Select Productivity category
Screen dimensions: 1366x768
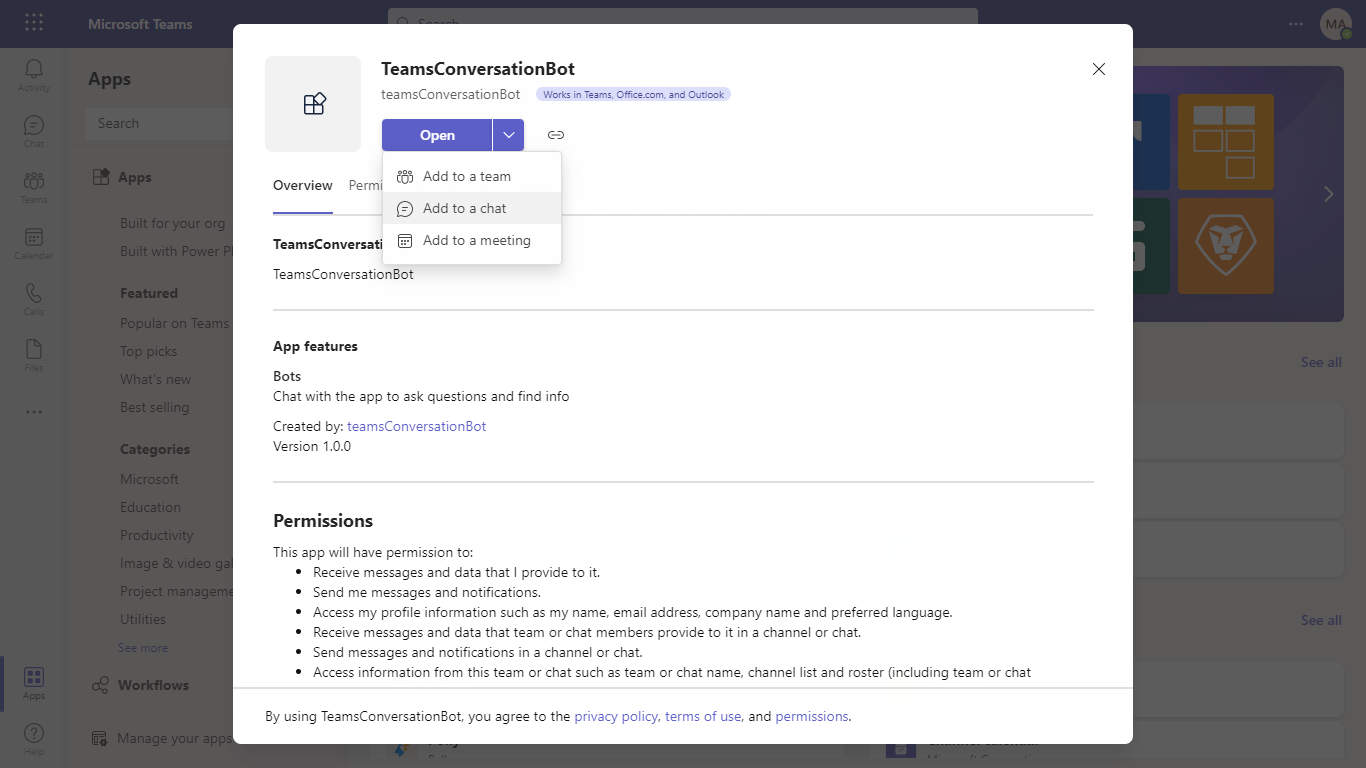coord(156,535)
